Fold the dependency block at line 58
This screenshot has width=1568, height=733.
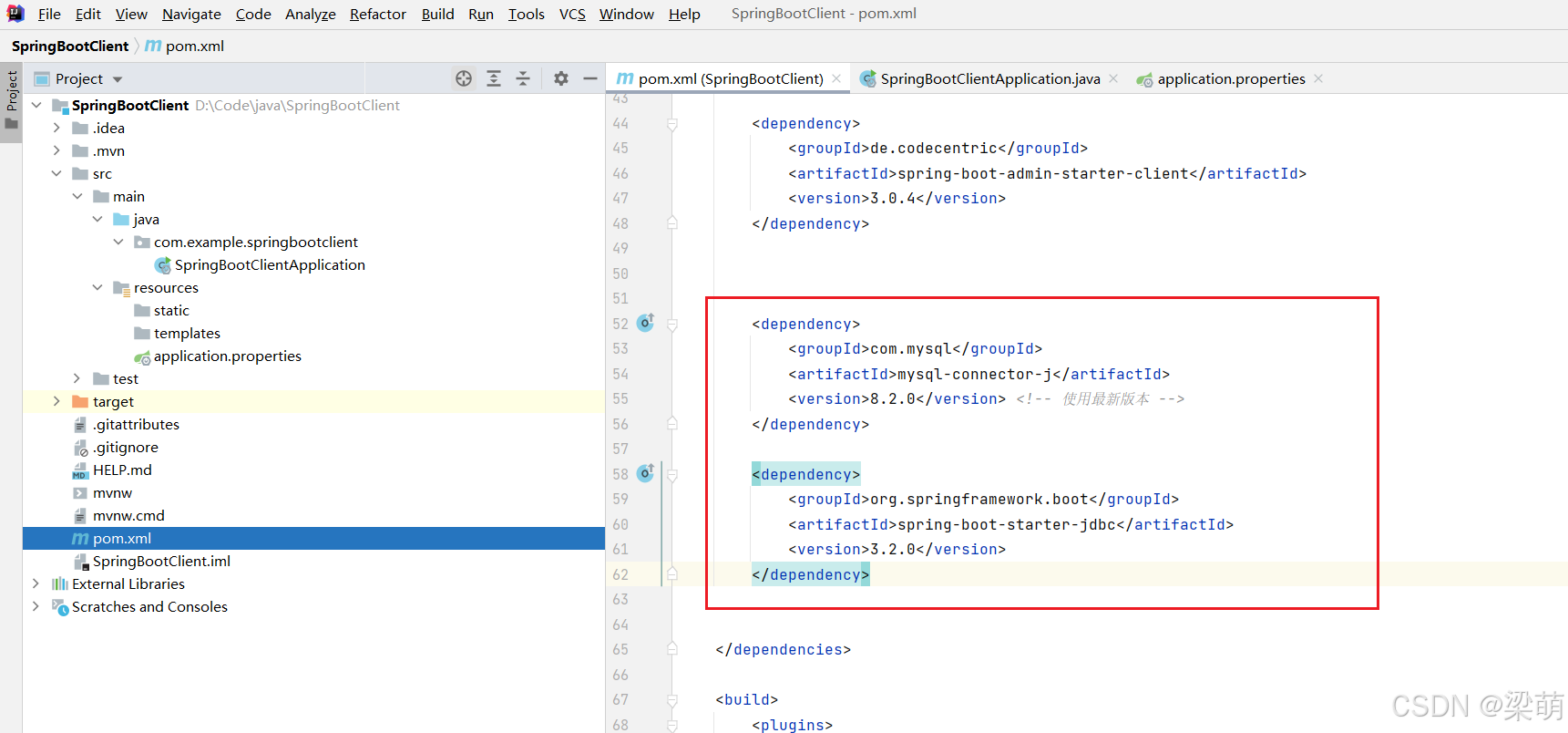tap(672, 474)
